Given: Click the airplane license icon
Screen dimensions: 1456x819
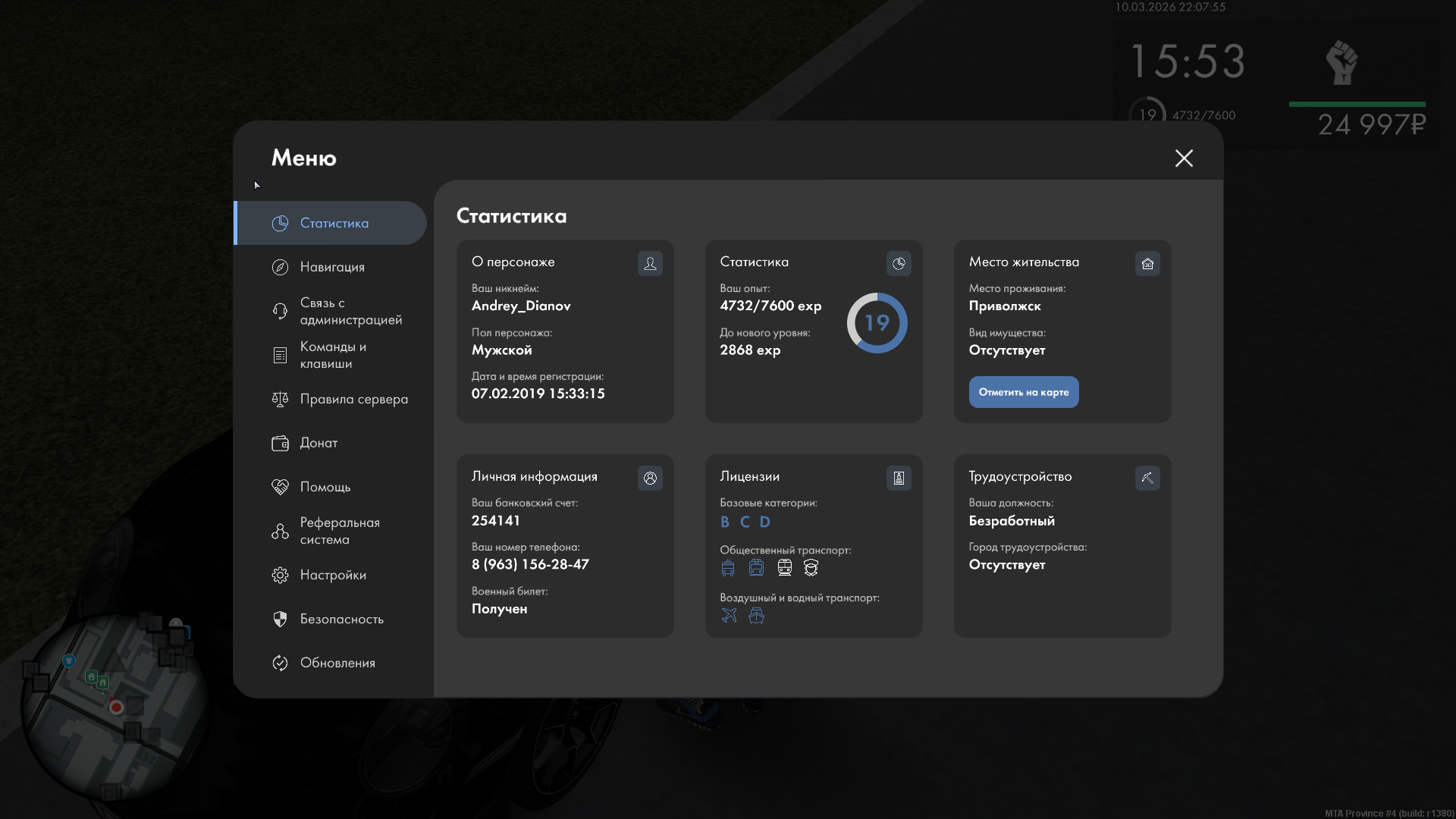Looking at the screenshot, I should [729, 615].
